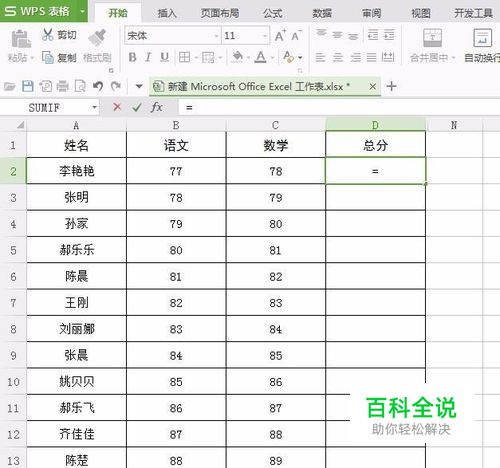This screenshot has width=500, height=468.
Task: Click the Undo arrow
Action: point(98,86)
